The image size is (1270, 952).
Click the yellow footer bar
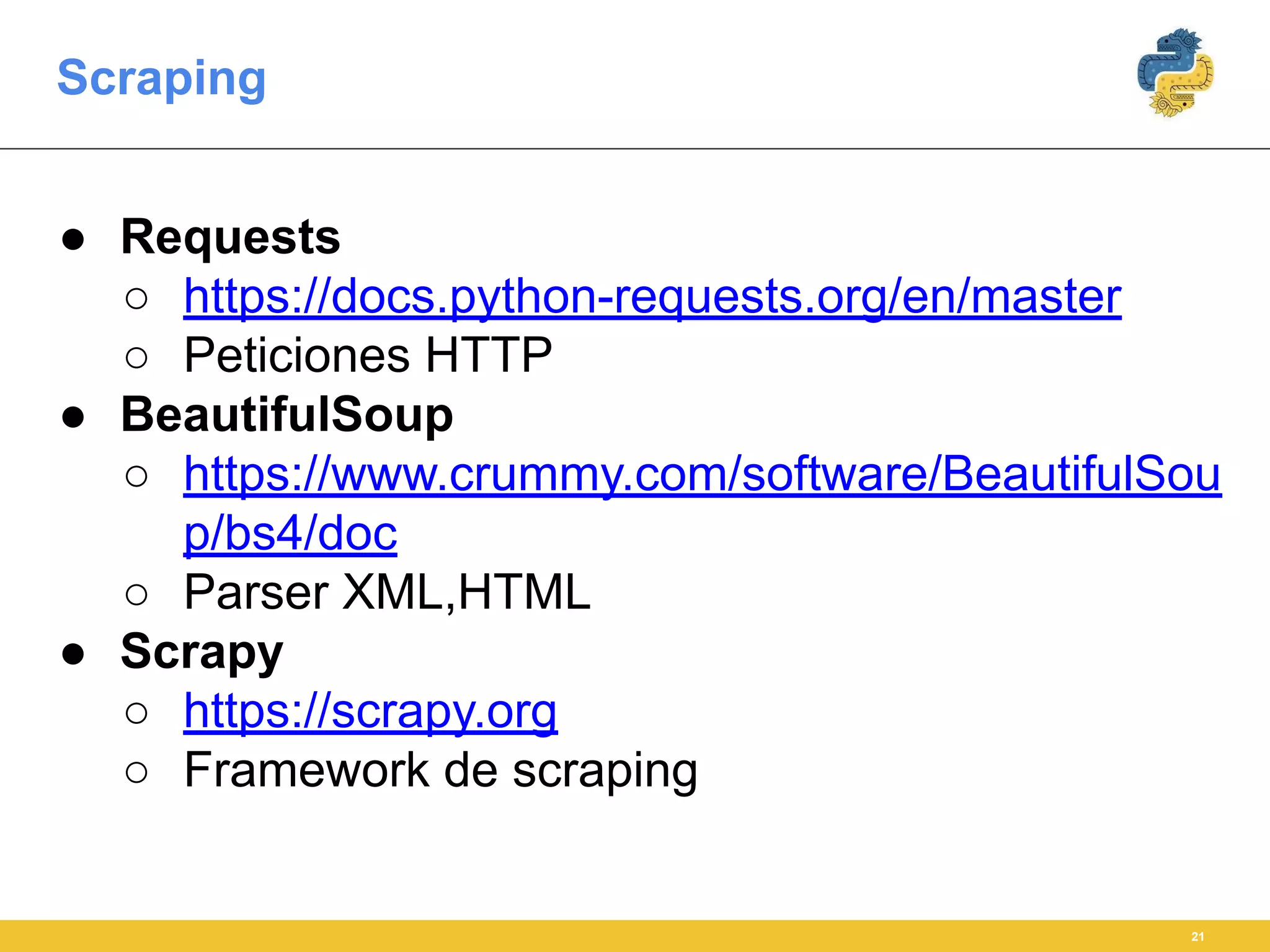coord(635,936)
